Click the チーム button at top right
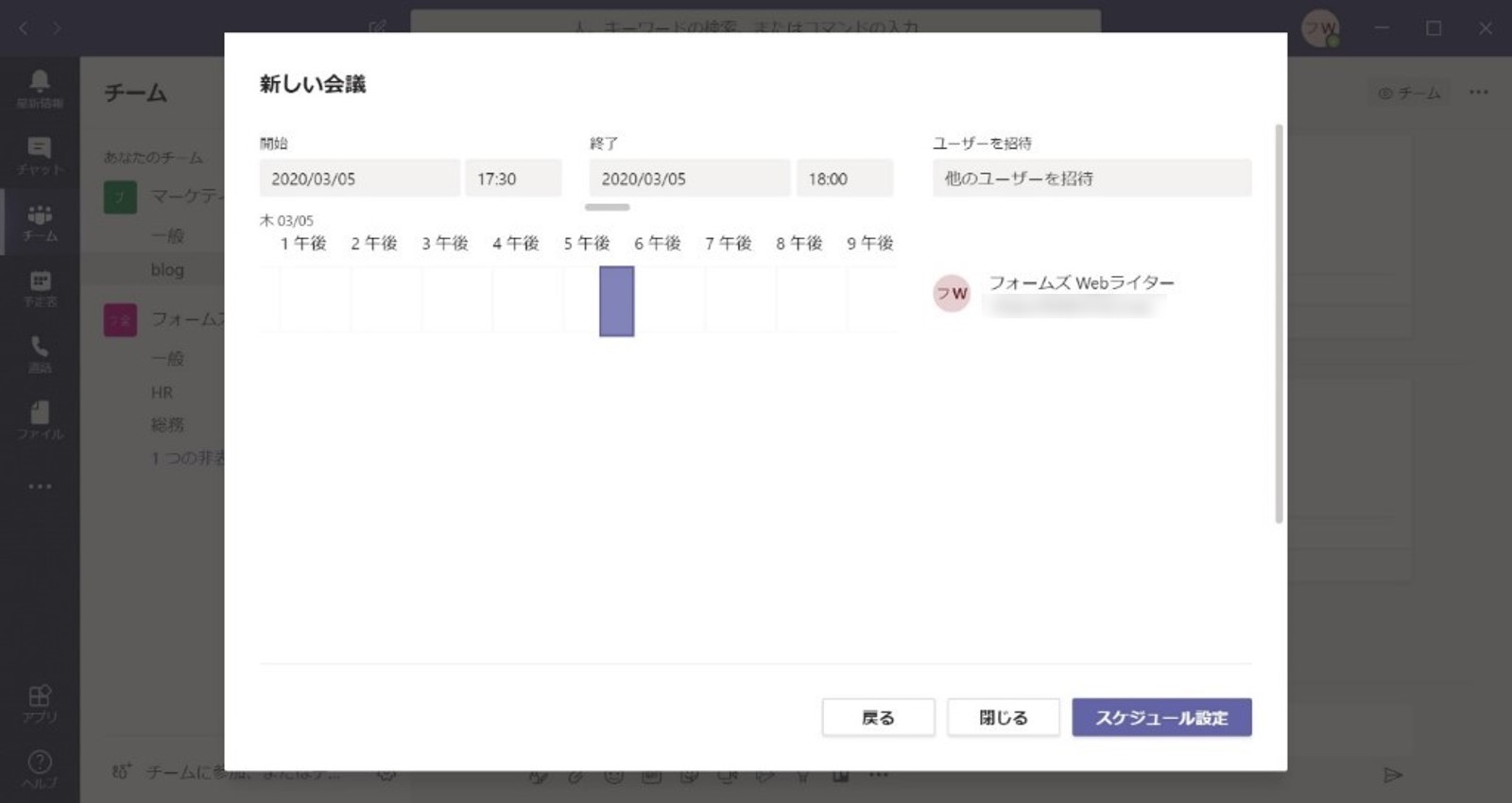The image size is (1512, 803). pyautogui.click(x=1409, y=93)
